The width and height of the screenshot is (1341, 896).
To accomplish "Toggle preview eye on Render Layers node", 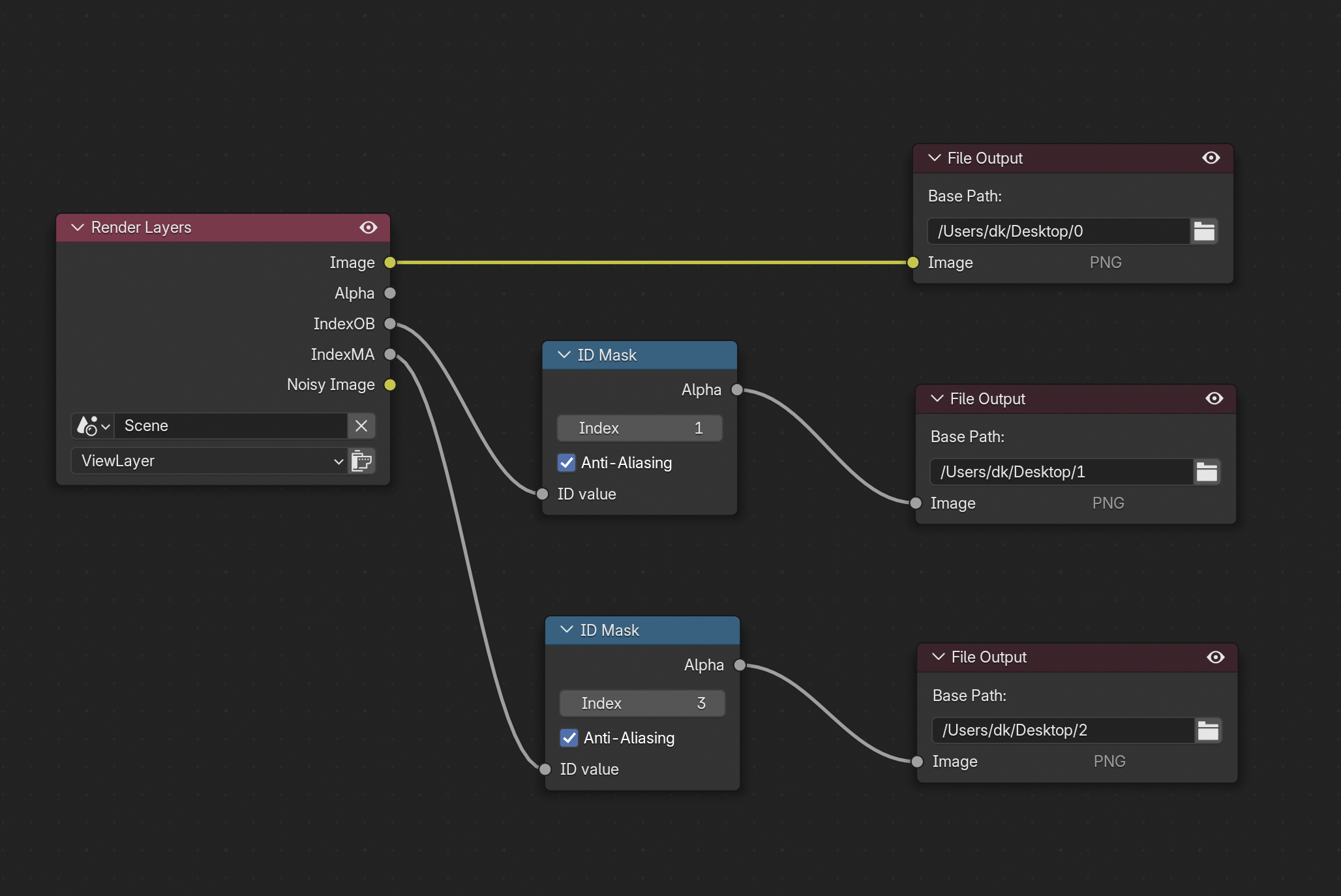I will (368, 228).
